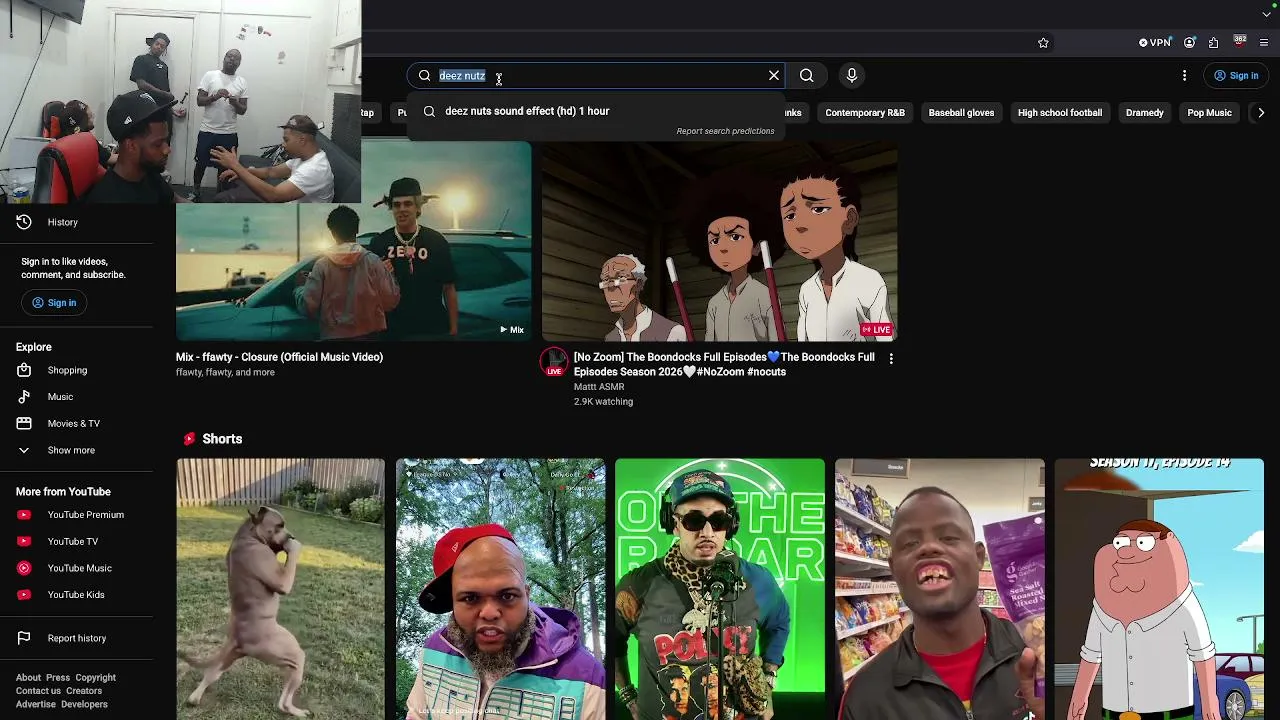Open the Boondocks live stream thumbnail
Image resolution: width=1280 pixels, height=720 pixels.
(720, 241)
